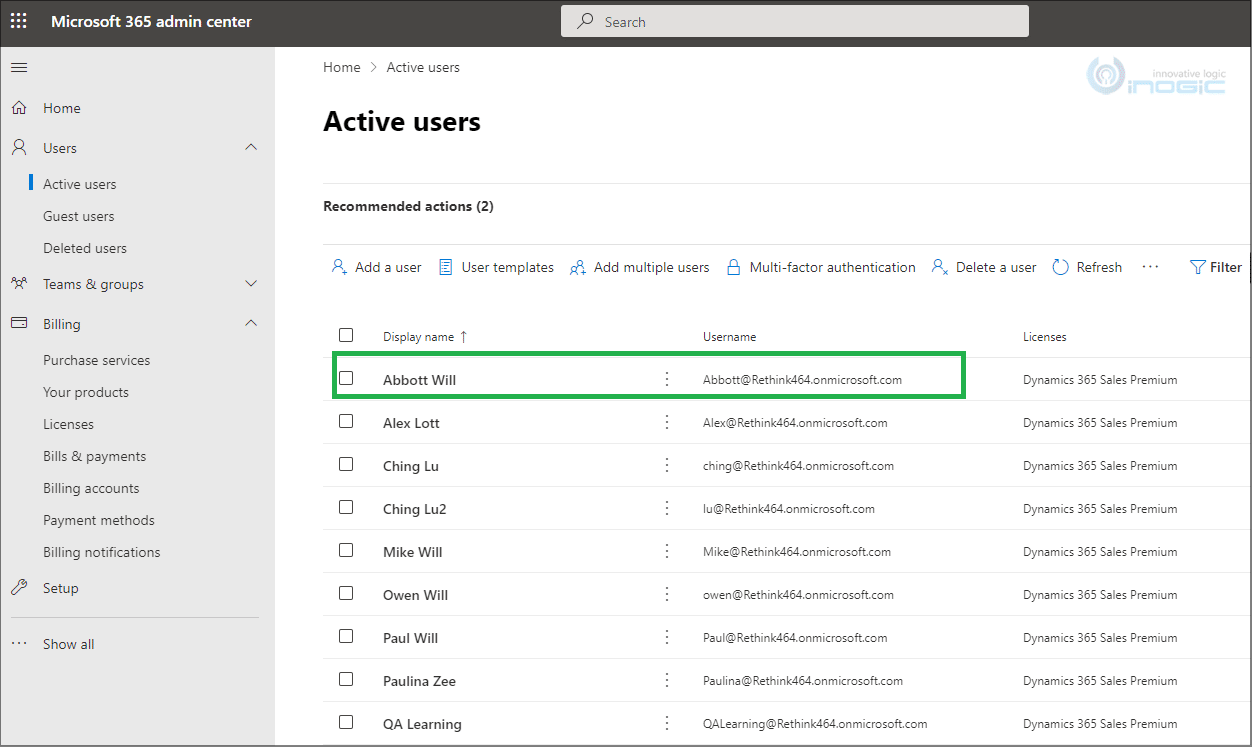The width and height of the screenshot is (1252, 747).
Task: Check the Paul Will row checkbox
Action: [x=346, y=636]
